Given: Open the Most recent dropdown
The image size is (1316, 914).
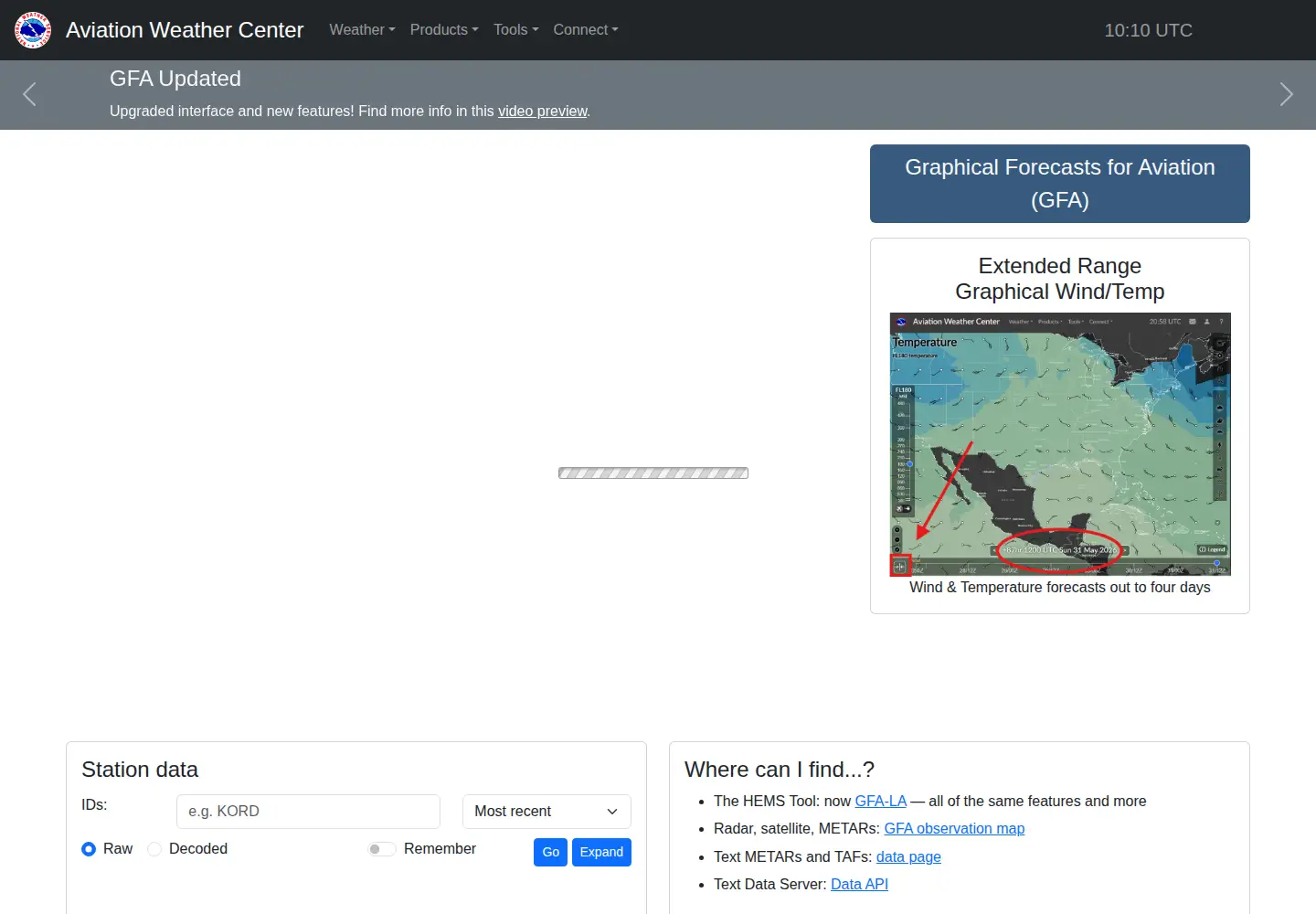Looking at the screenshot, I should click(547, 812).
